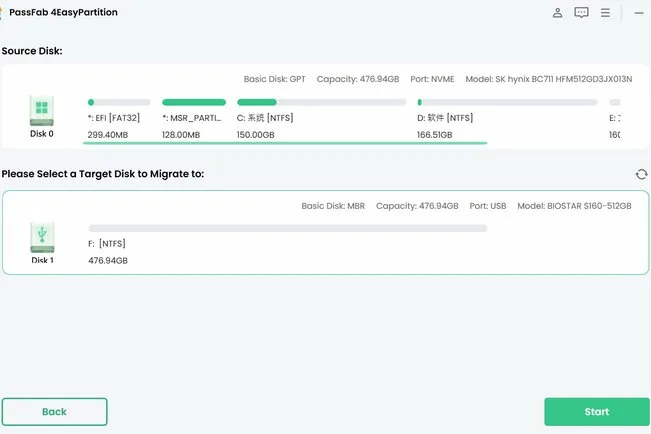This screenshot has width=651, height=434.
Task: Click the C: NTFS partition usage bar
Action: [321, 102]
